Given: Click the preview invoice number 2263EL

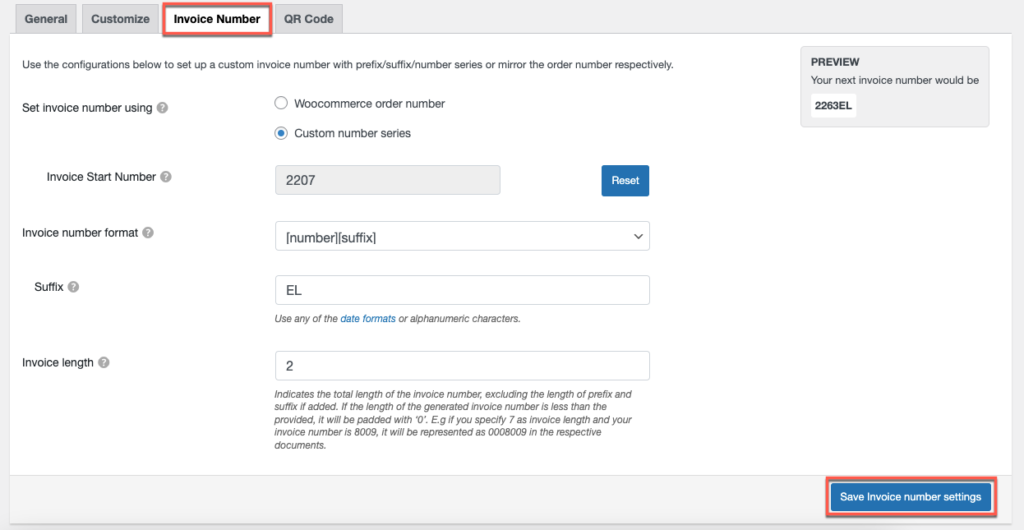Looking at the screenshot, I should [x=833, y=105].
